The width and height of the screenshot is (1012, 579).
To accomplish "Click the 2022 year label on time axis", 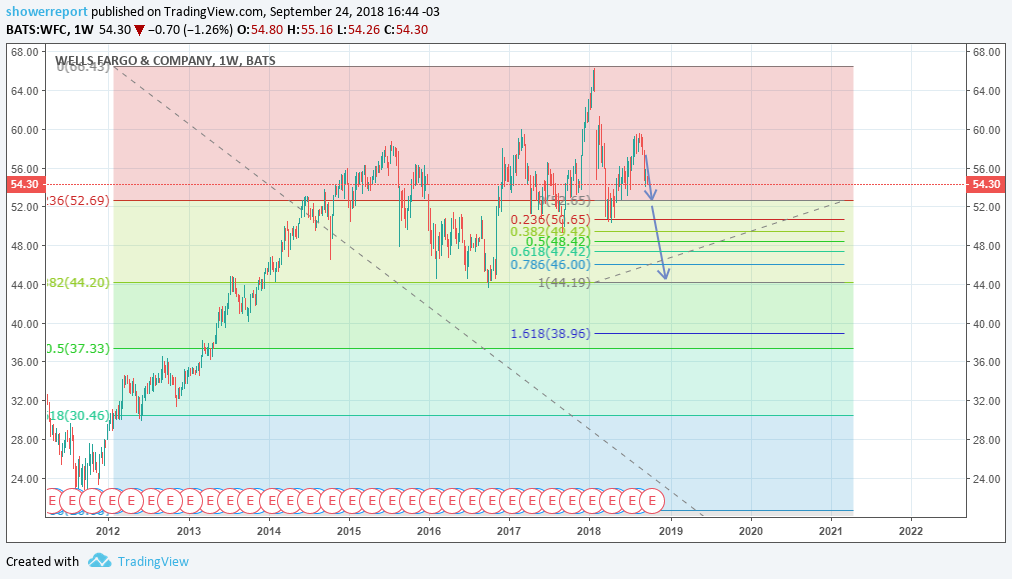I will click(911, 531).
